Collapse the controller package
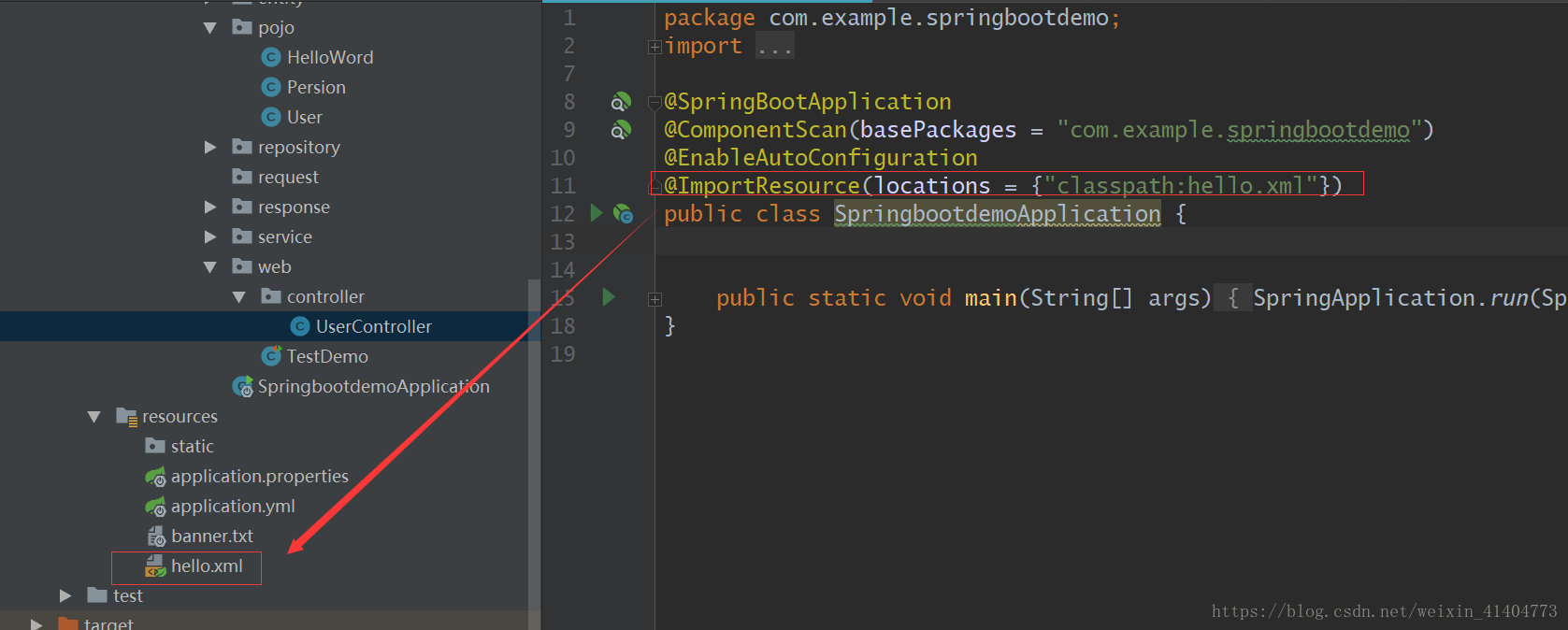The image size is (1568, 630). click(239, 297)
